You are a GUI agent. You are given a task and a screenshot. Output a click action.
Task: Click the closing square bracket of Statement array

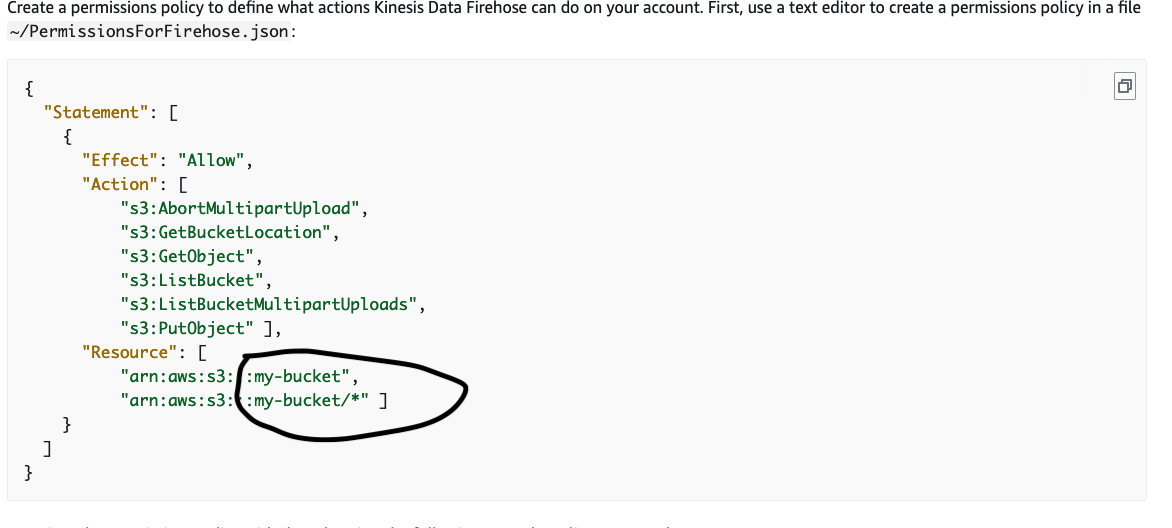(48, 449)
